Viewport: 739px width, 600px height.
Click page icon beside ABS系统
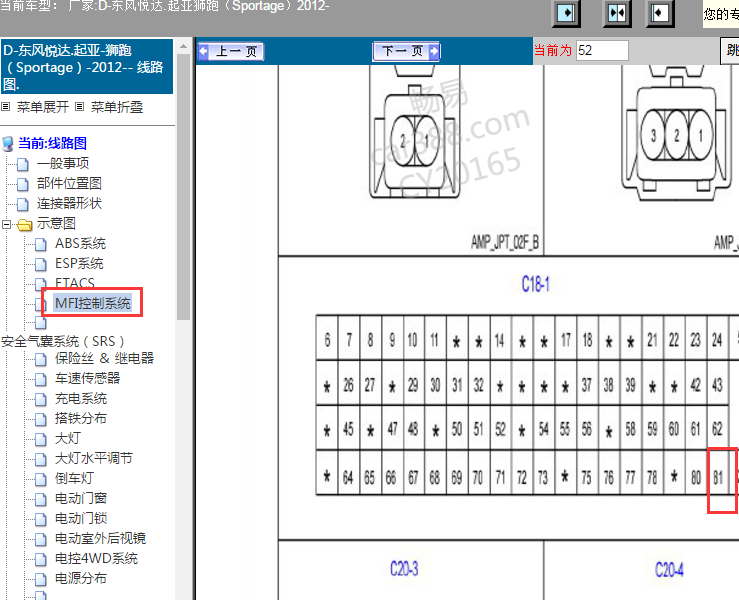point(41,245)
